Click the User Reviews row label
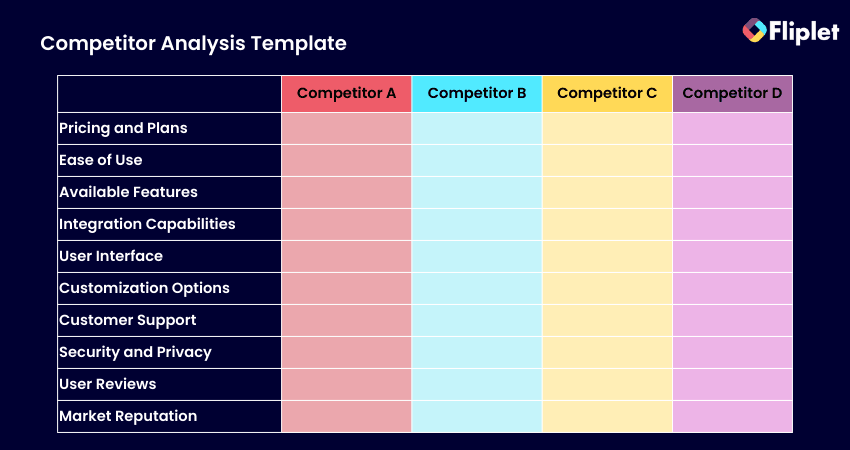The height and width of the screenshot is (450, 850). click(108, 384)
